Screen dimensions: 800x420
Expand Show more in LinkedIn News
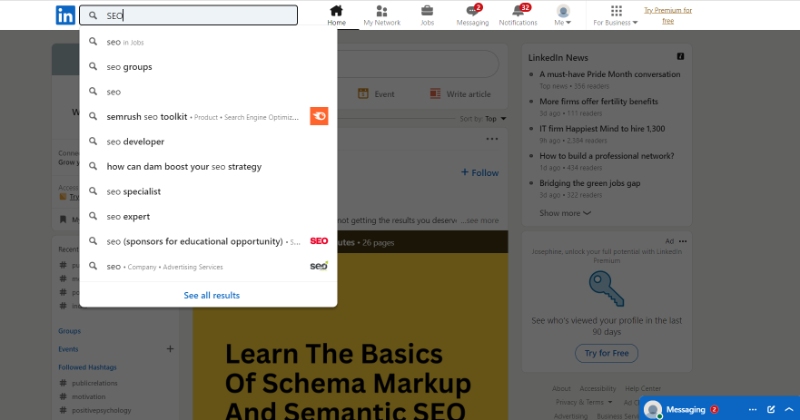click(x=565, y=213)
